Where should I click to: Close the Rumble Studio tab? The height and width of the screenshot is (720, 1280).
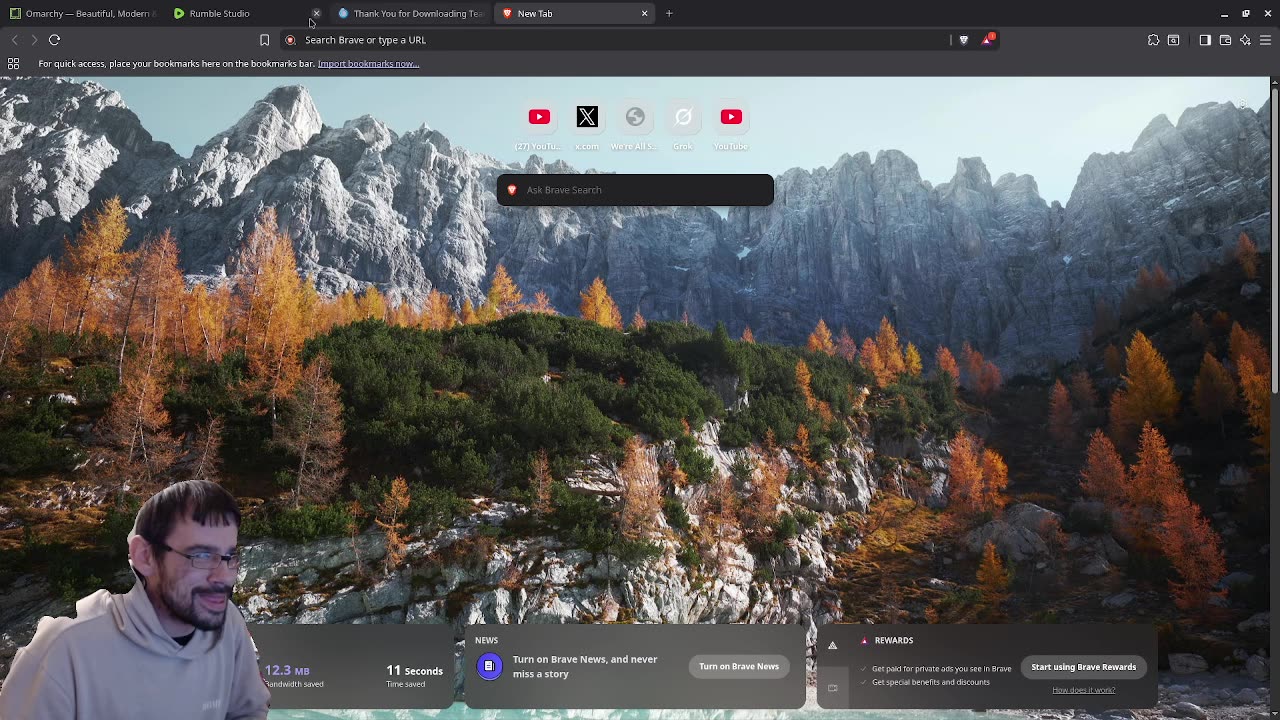(x=316, y=13)
